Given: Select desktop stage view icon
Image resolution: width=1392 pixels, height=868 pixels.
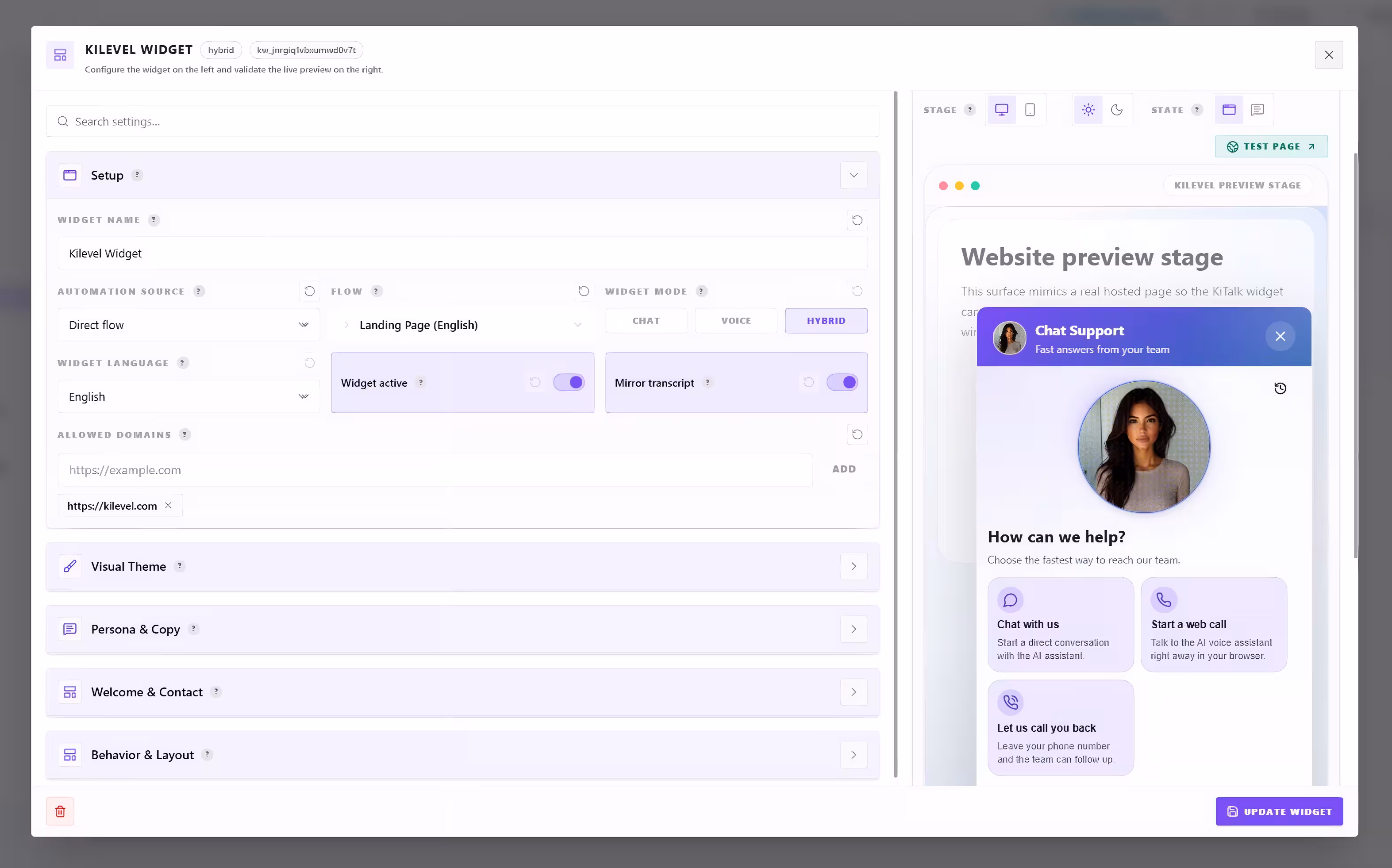Looking at the screenshot, I should coord(1001,110).
